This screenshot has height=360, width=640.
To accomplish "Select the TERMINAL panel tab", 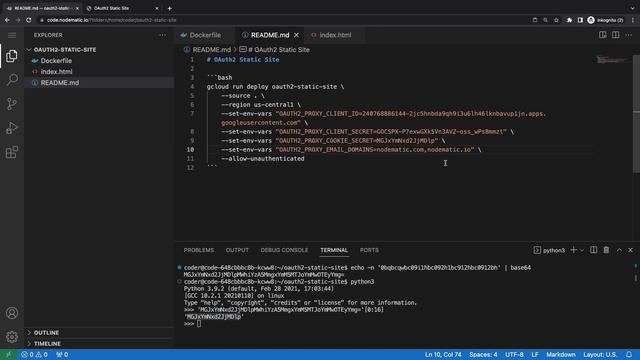I will [334, 250].
